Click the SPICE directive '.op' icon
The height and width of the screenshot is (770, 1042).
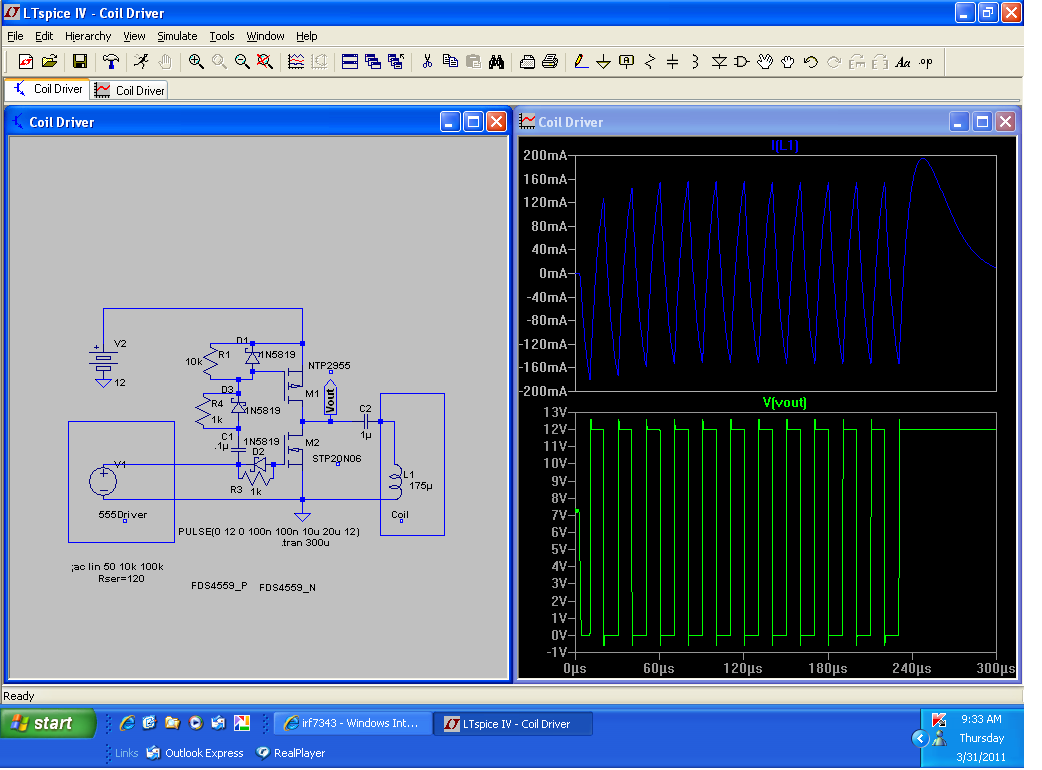(x=926, y=62)
